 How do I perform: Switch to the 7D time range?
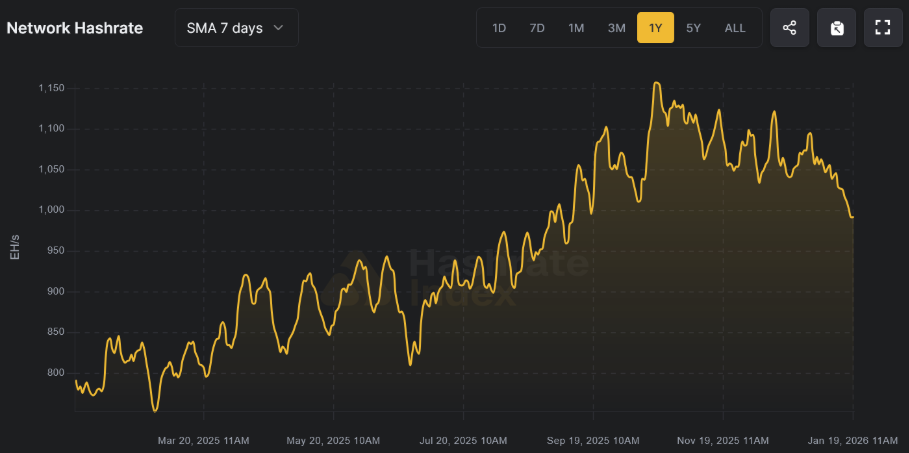[537, 28]
